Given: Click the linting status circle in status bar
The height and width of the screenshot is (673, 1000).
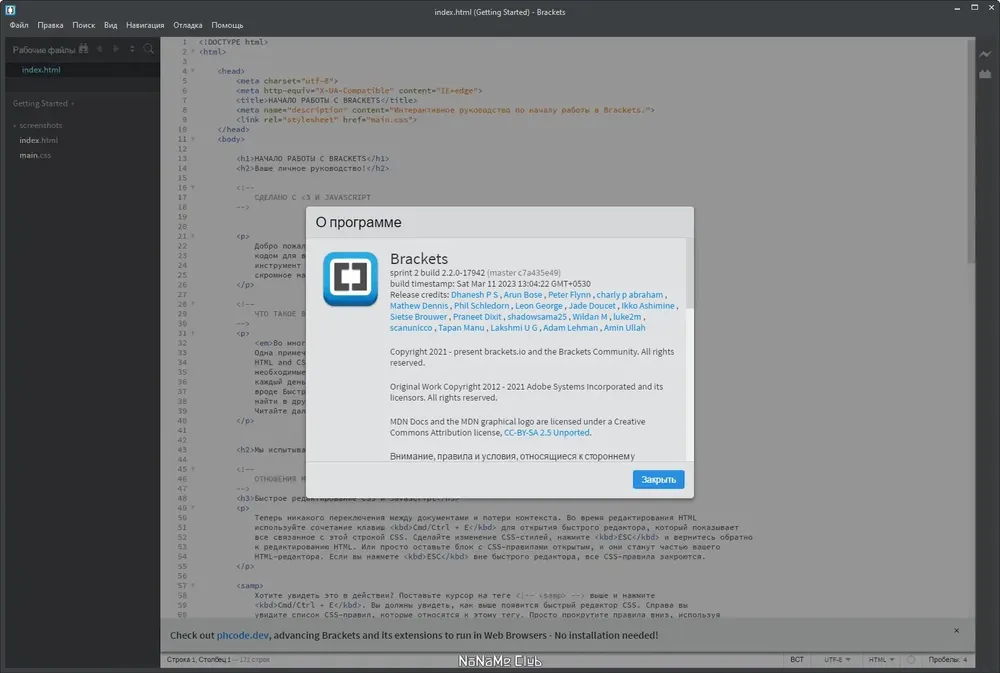Looking at the screenshot, I should [911, 660].
